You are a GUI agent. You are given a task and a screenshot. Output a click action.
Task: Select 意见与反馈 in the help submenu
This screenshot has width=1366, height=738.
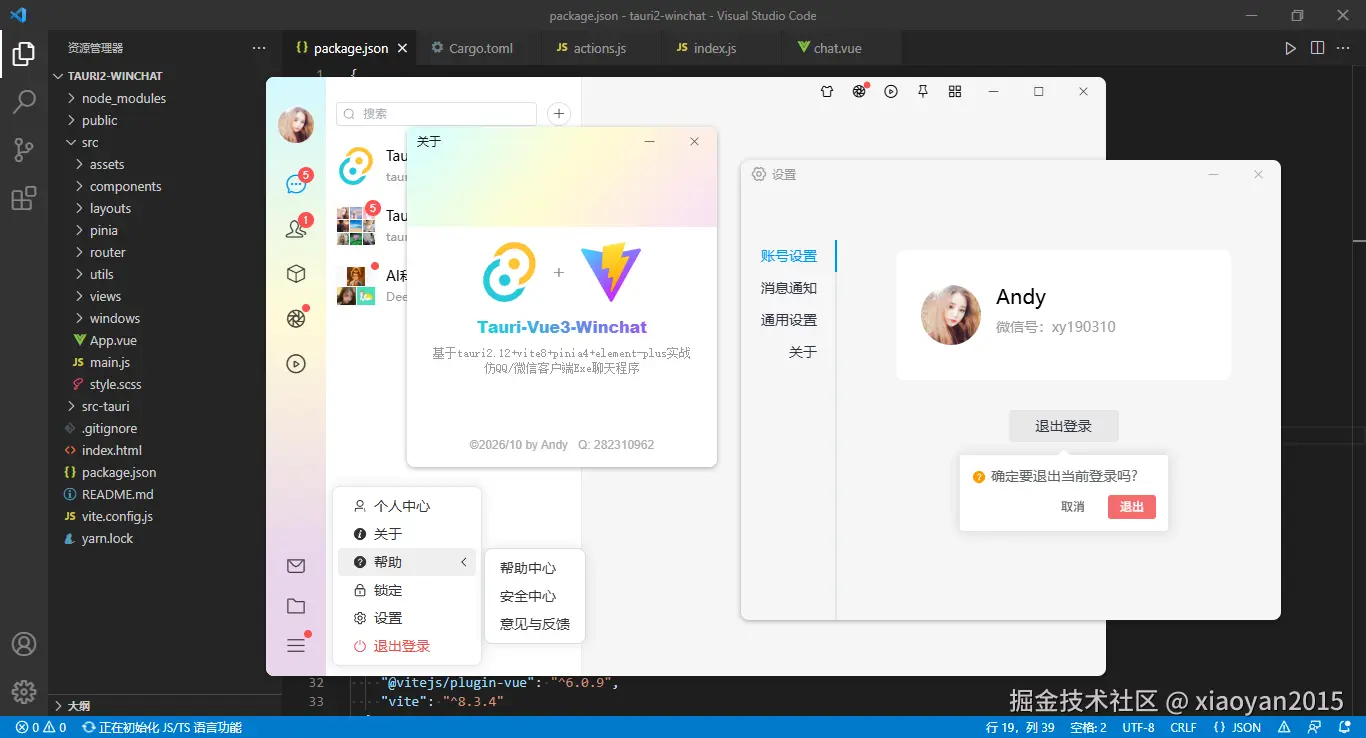point(535,624)
